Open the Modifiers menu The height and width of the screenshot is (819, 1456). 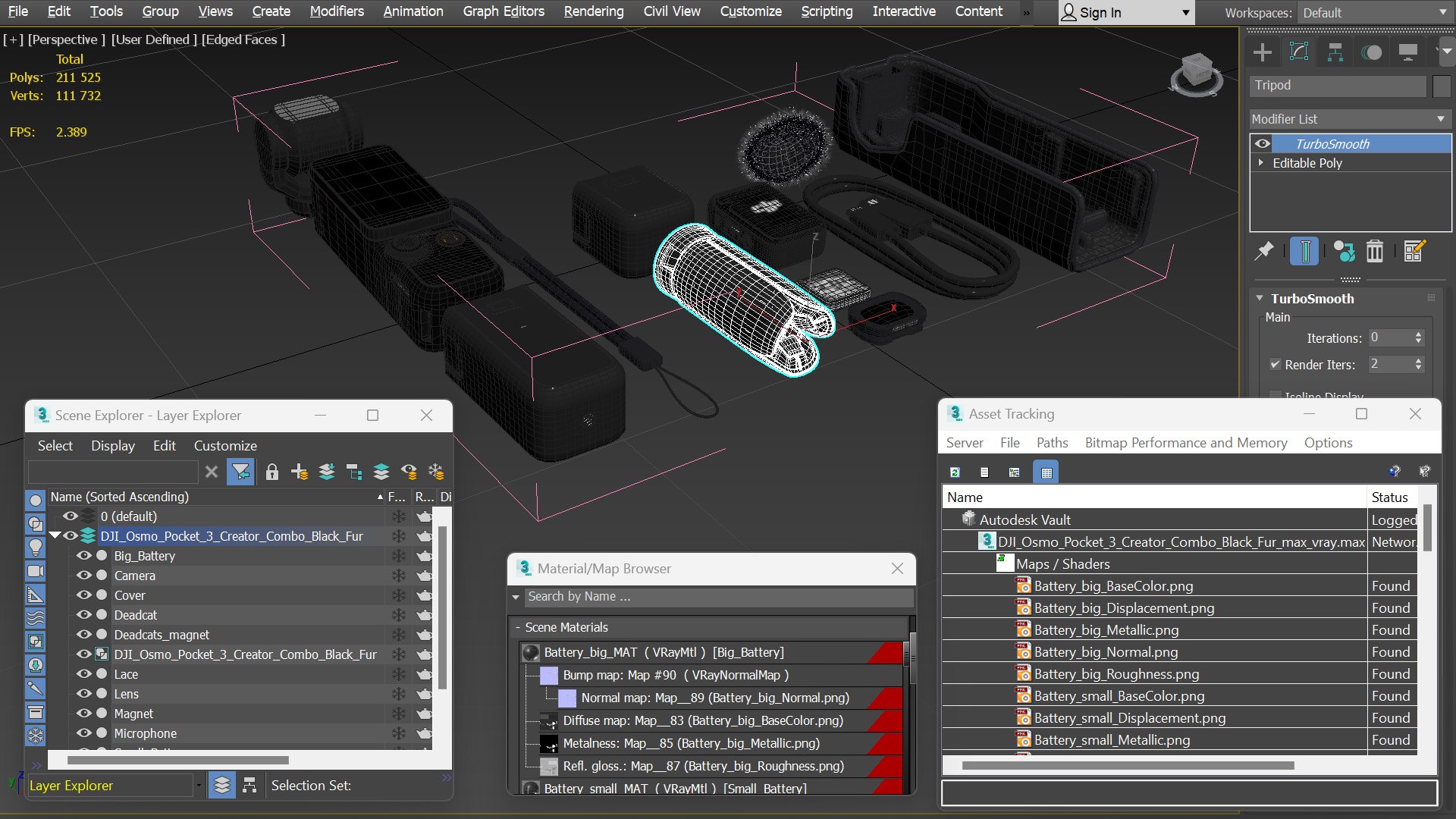pyautogui.click(x=337, y=11)
